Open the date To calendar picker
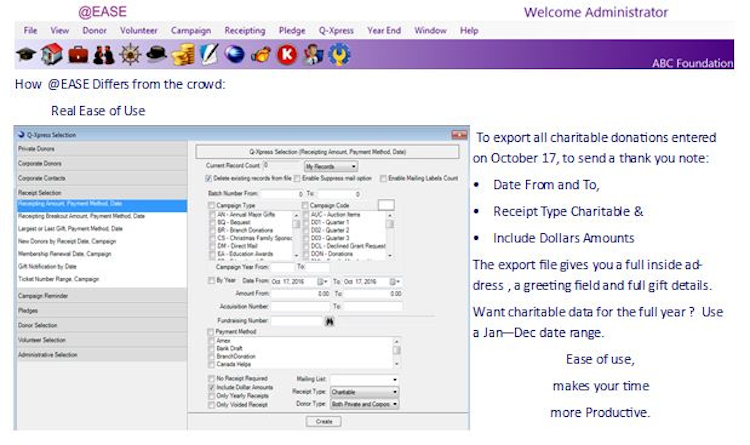This screenshot has width=750, height=445. [395, 282]
